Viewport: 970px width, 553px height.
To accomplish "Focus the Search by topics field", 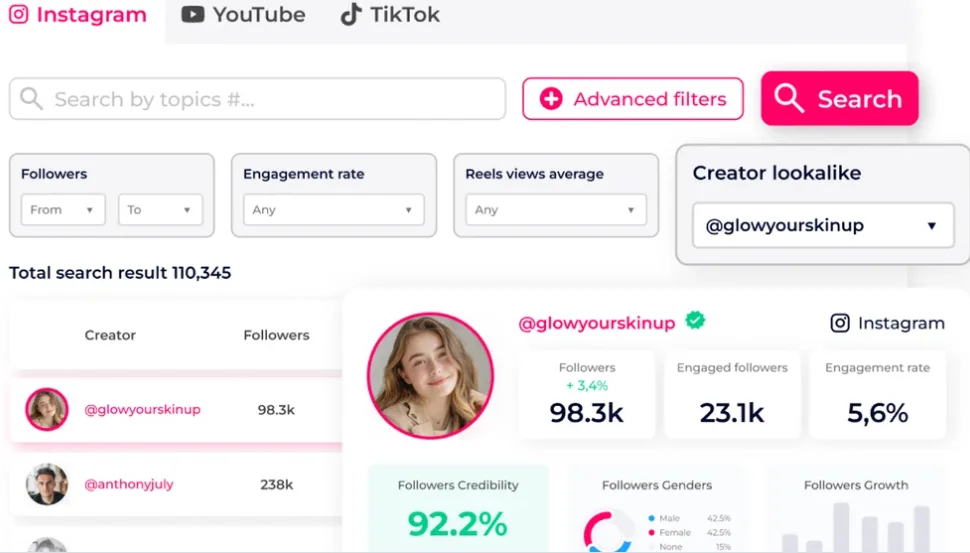I will (x=257, y=99).
